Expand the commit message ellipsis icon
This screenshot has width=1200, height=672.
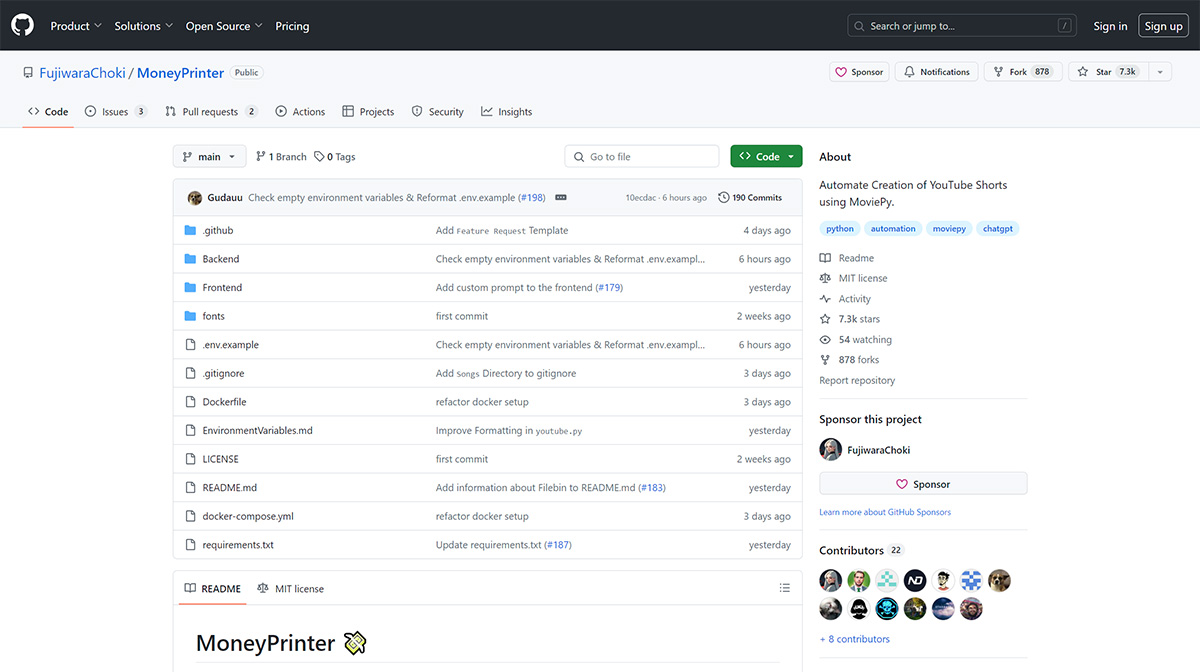pyautogui.click(x=561, y=197)
